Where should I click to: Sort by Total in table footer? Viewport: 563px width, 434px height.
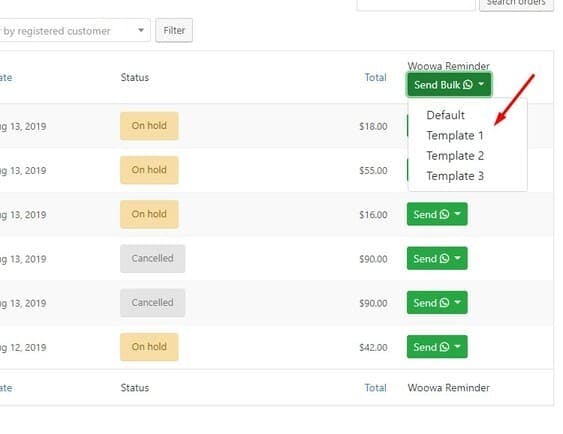[x=375, y=388]
